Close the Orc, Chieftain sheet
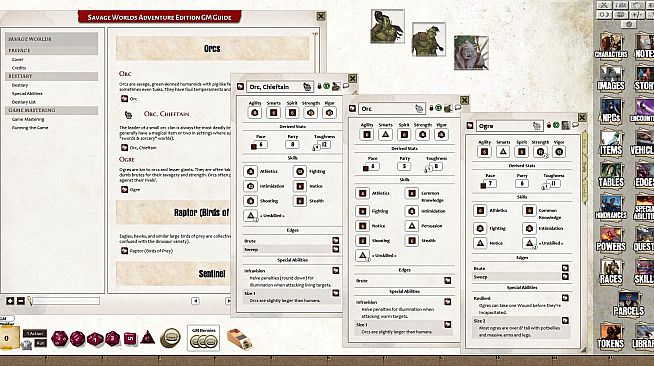This screenshot has width=654, height=366. tap(352, 78)
